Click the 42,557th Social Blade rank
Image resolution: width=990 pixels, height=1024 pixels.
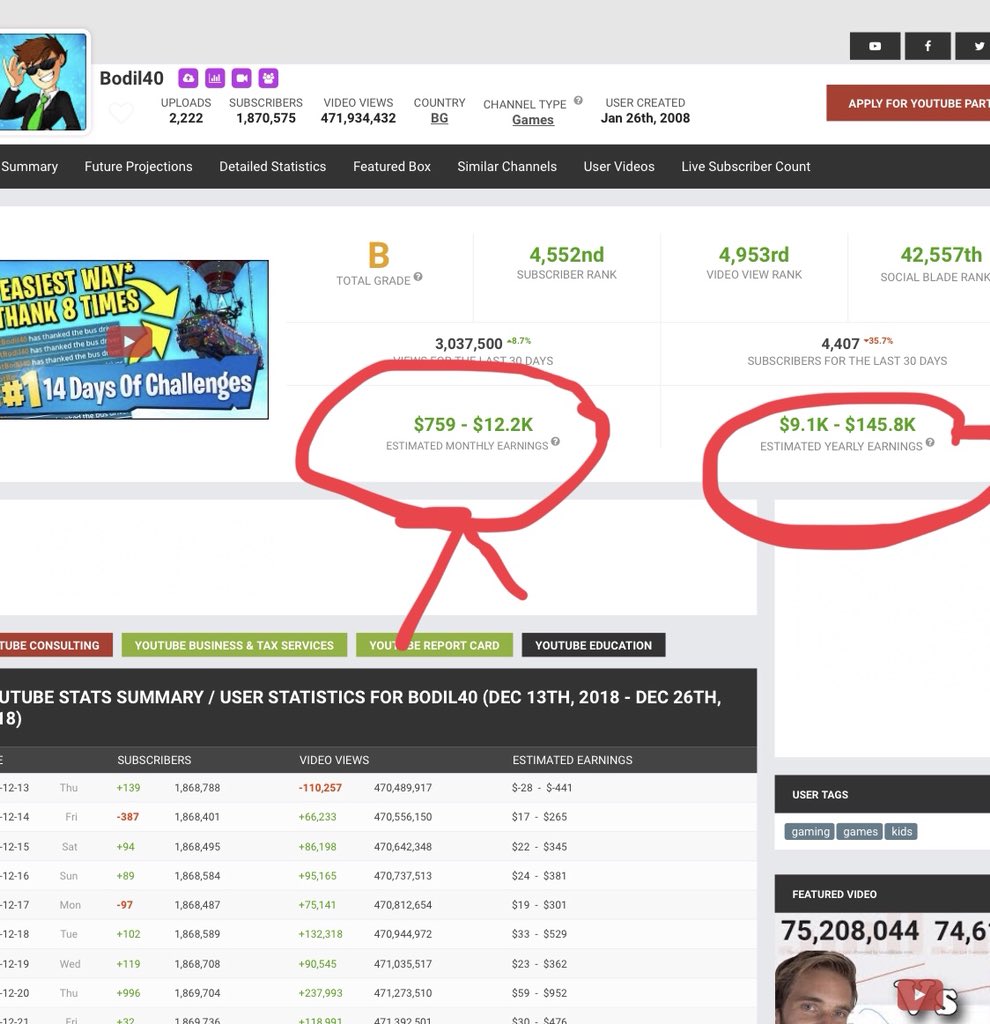click(x=941, y=255)
